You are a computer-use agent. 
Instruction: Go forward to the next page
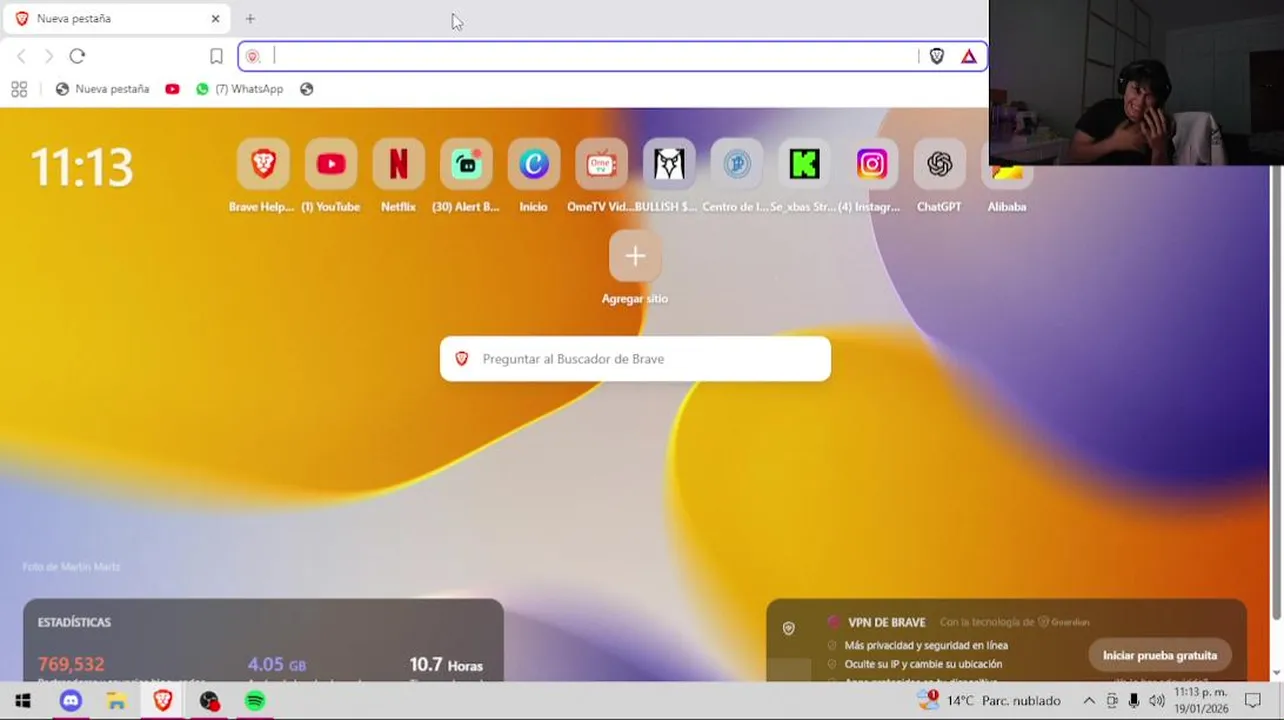pos(48,56)
